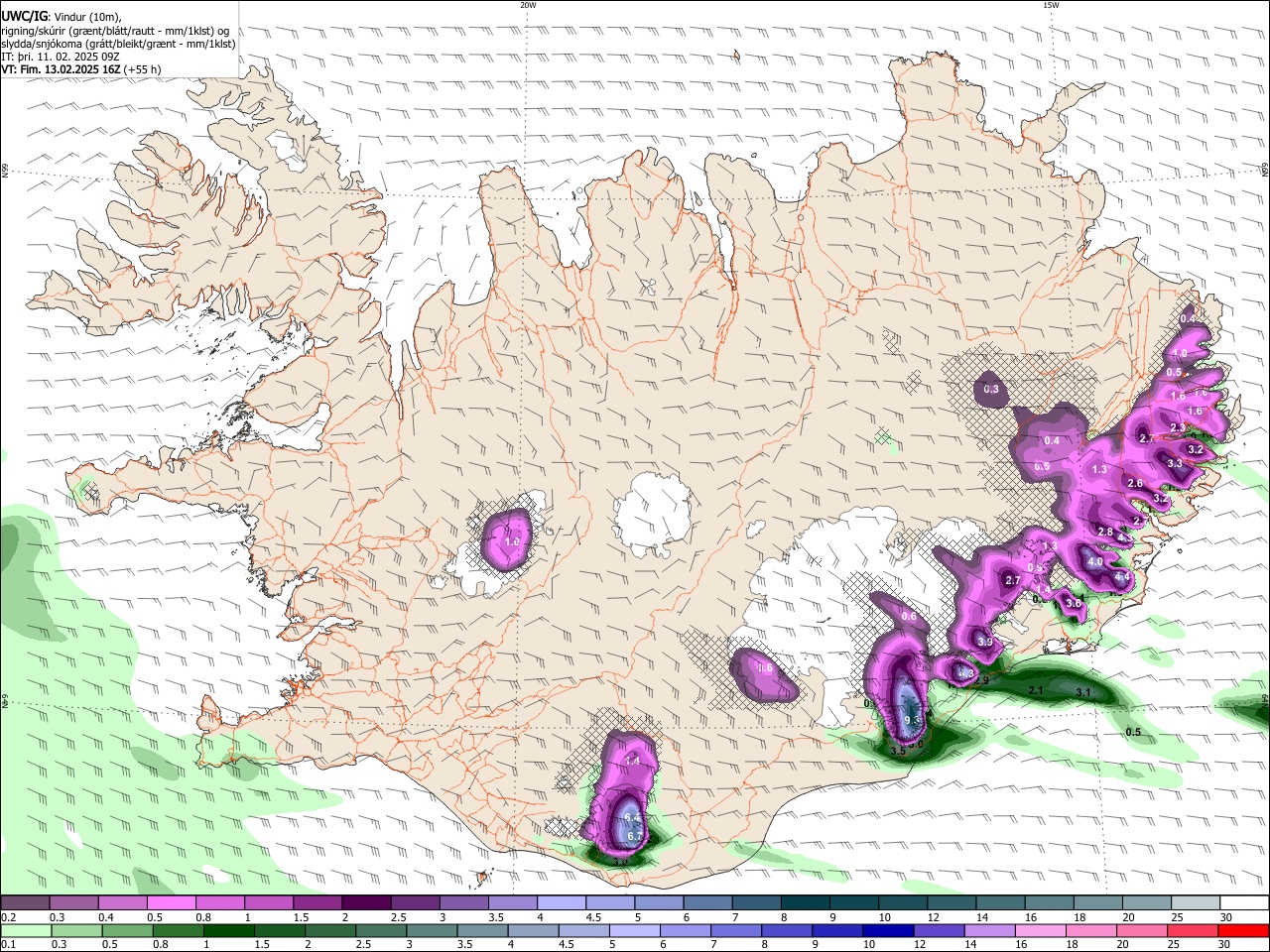1270x952 pixels.
Task: Click the UWC/IG title text
Action: pos(24,17)
